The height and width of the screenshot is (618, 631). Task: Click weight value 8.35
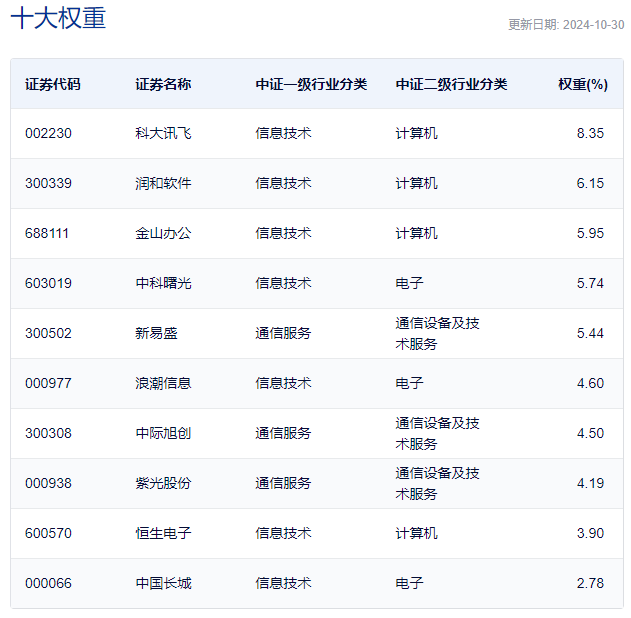[590, 133]
